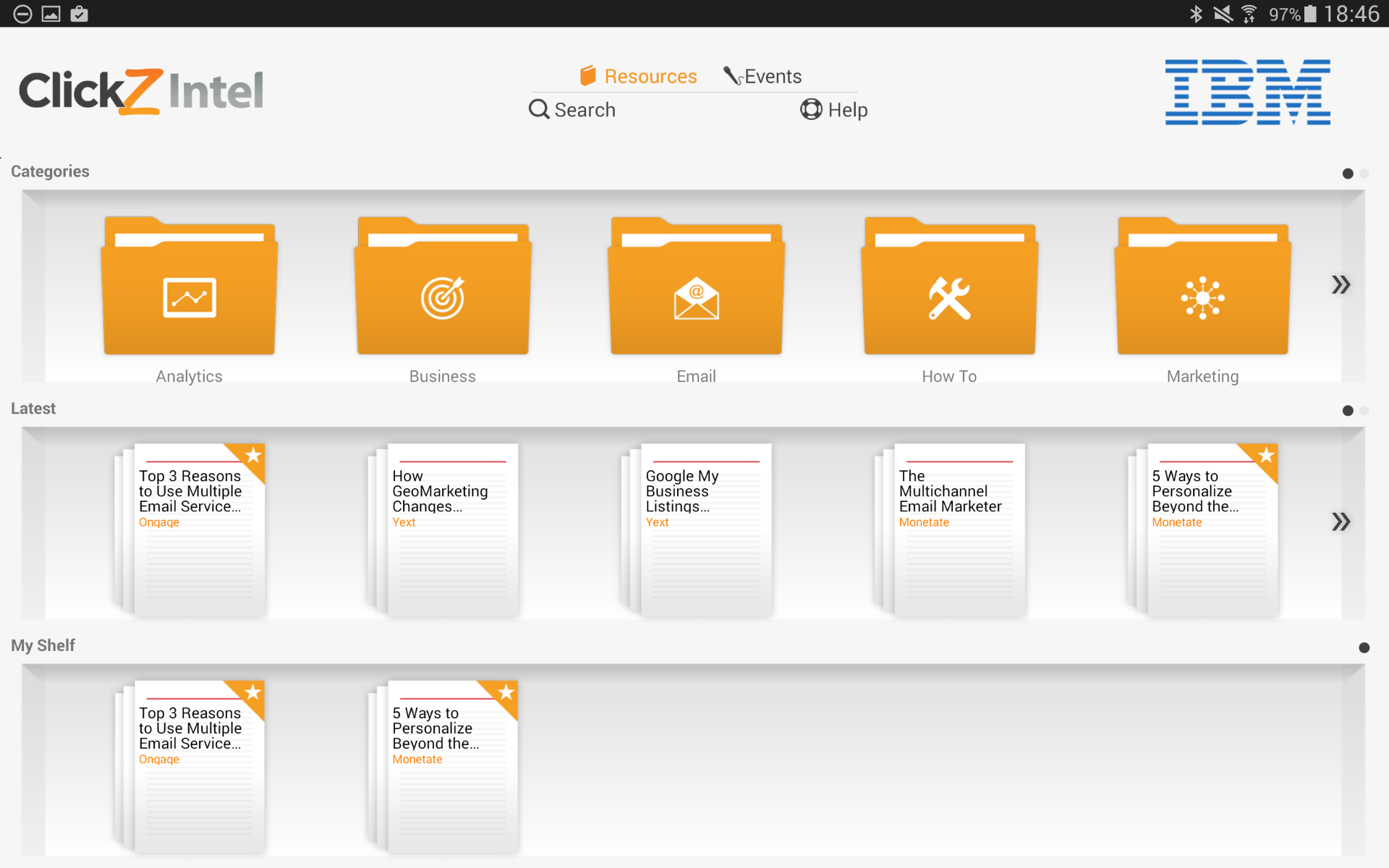Open the Email category folder
The image size is (1389, 868).
tap(696, 289)
